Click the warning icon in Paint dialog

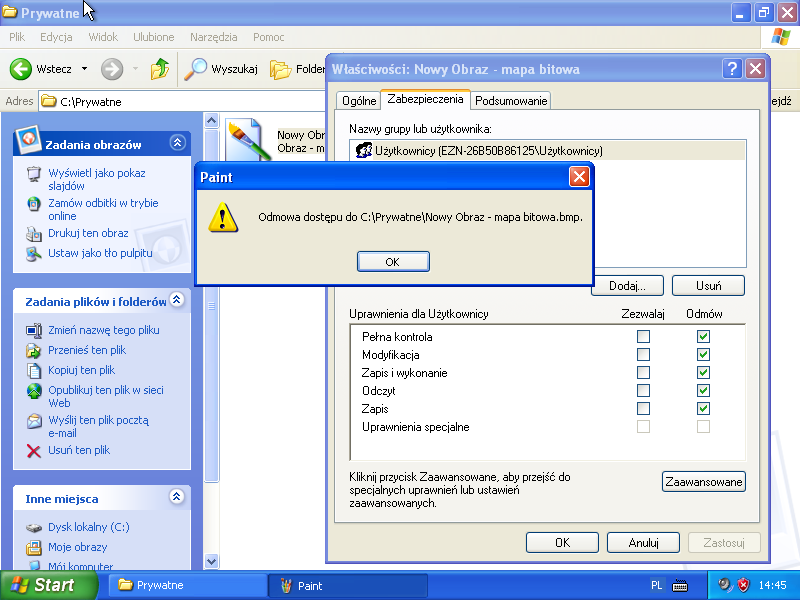click(223, 217)
